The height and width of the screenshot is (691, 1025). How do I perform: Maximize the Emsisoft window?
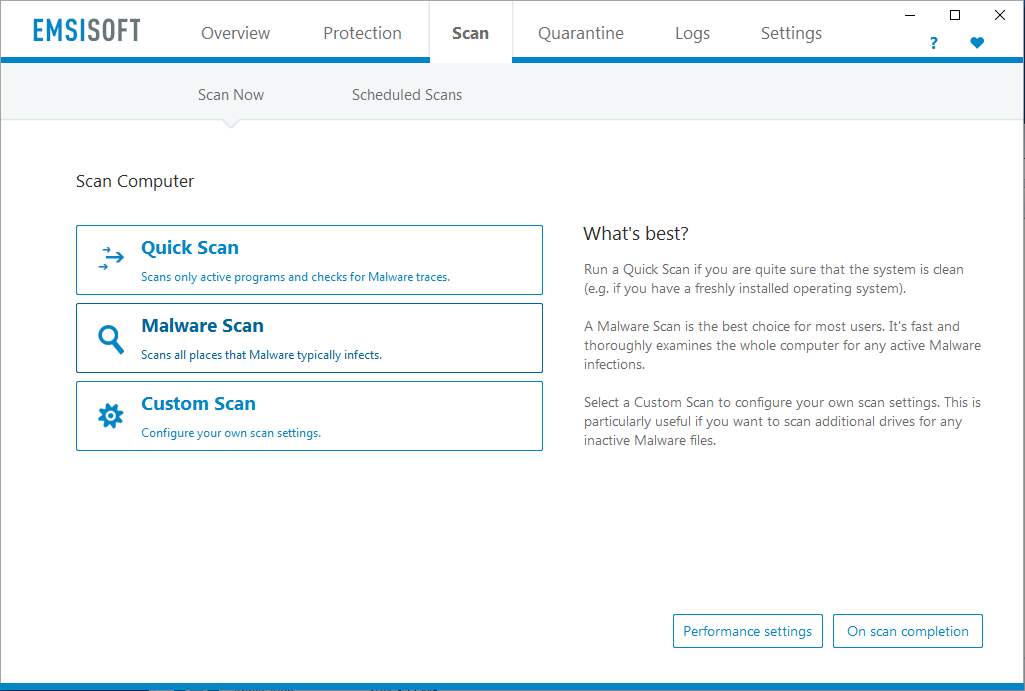pos(954,15)
